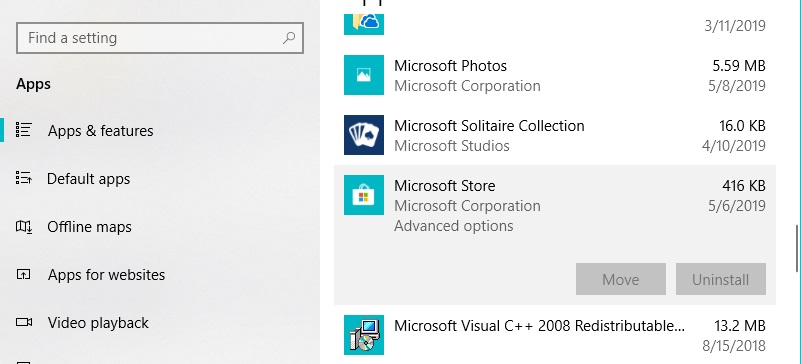Click the Uninstall button
801x364 pixels.
coord(720,279)
